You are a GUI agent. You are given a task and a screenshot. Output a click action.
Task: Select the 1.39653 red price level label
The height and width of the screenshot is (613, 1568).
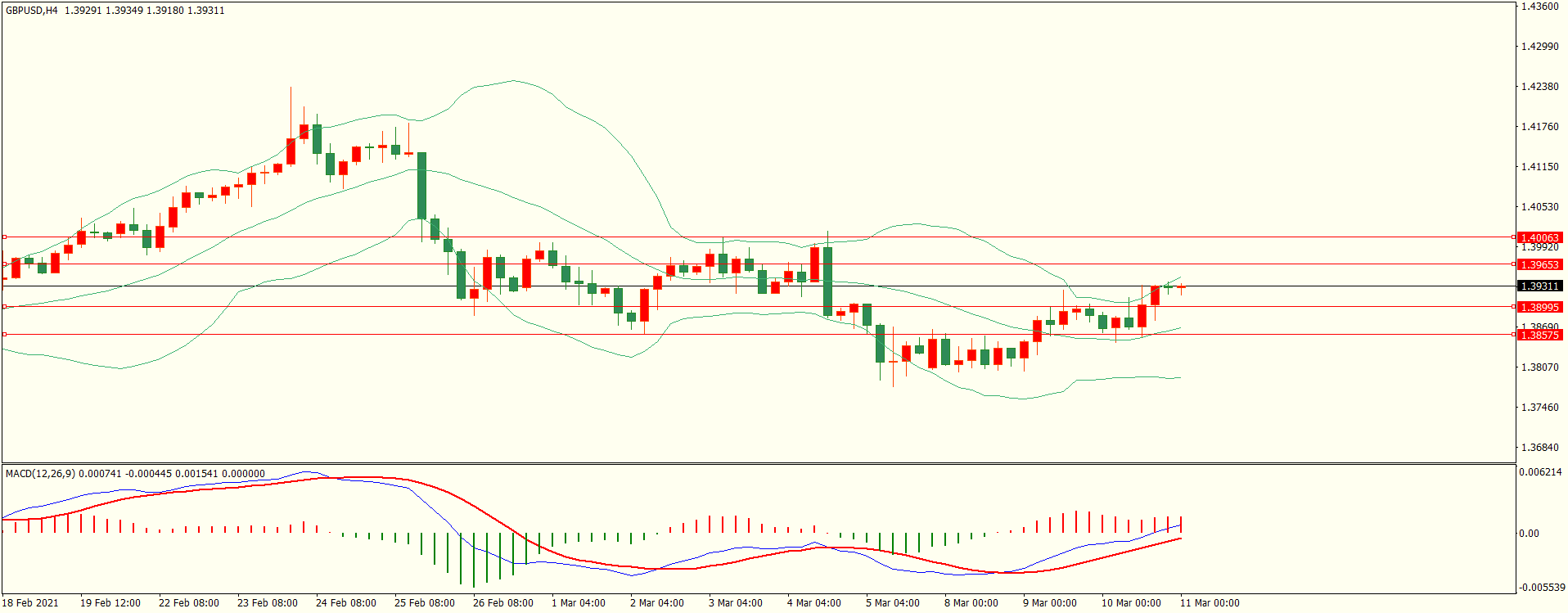pos(1539,265)
